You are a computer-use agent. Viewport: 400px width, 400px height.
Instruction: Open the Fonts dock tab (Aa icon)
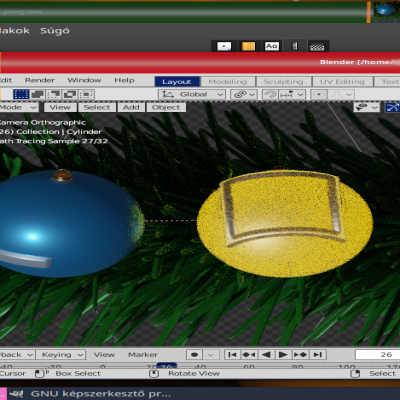pyautogui.click(x=272, y=46)
